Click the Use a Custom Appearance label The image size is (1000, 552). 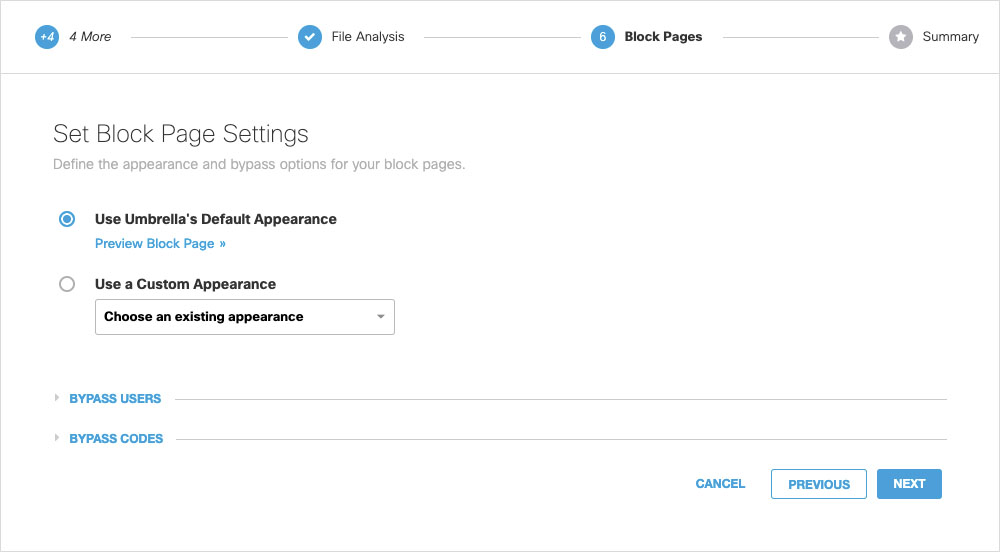click(x=186, y=284)
